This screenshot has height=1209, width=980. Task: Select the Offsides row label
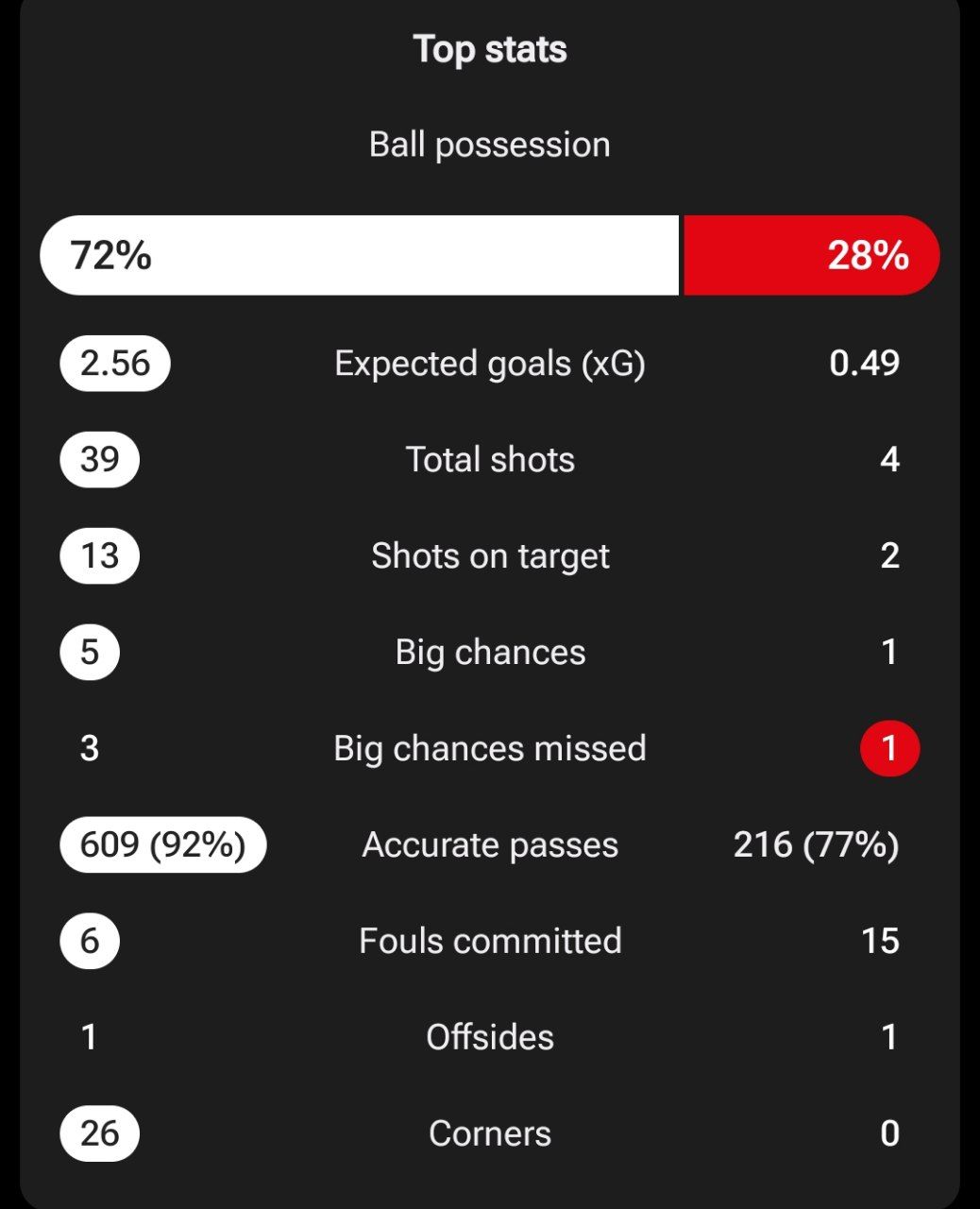490,1037
